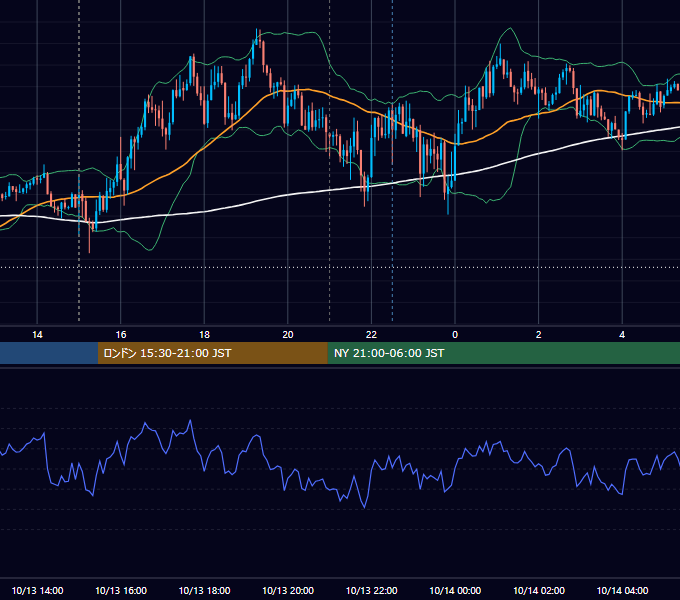Click the 10/13 16:00 date label

click(121, 590)
